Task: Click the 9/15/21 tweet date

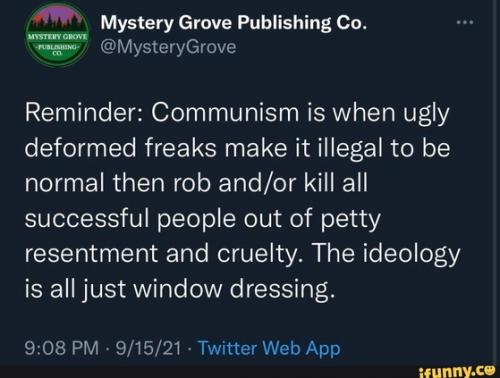Action: point(148,349)
